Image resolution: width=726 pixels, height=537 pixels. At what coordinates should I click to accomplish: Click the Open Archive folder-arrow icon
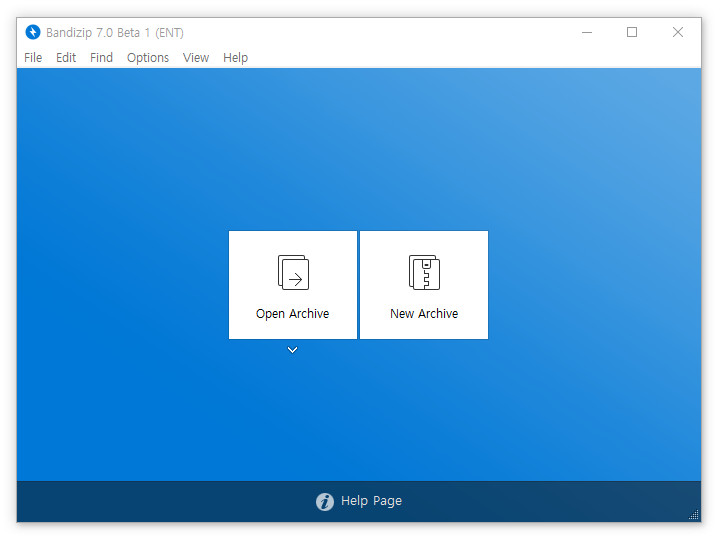(x=293, y=272)
